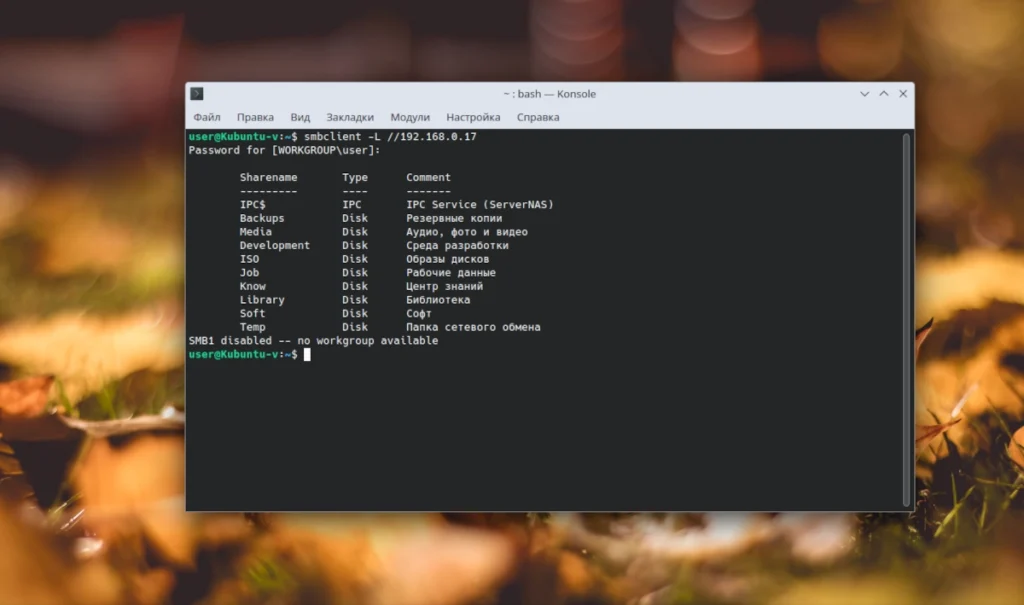The height and width of the screenshot is (605, 1024).
Task: Click the Konsole terminal icon in title bar
Action: point(197,94)
